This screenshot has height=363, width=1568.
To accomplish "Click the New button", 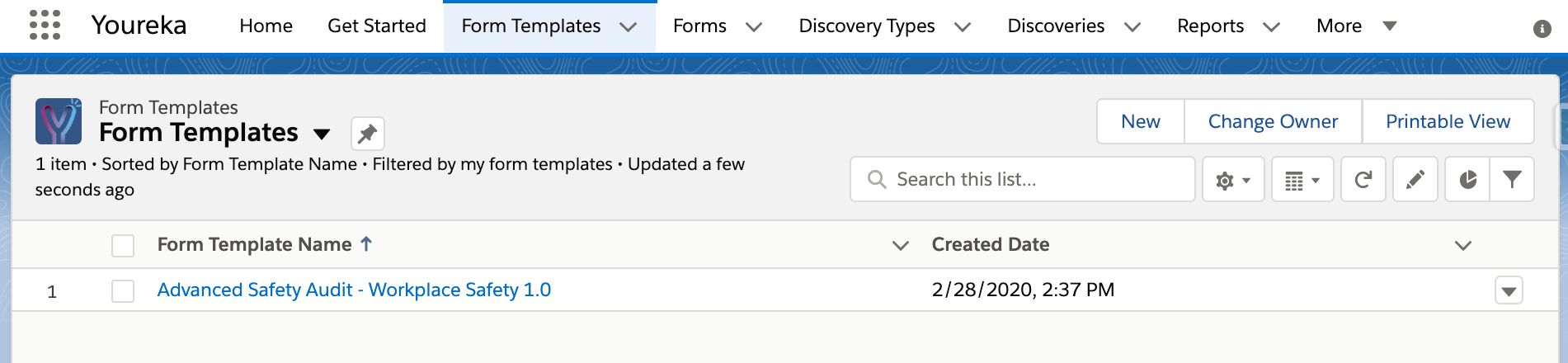I will click(1141, 121).
